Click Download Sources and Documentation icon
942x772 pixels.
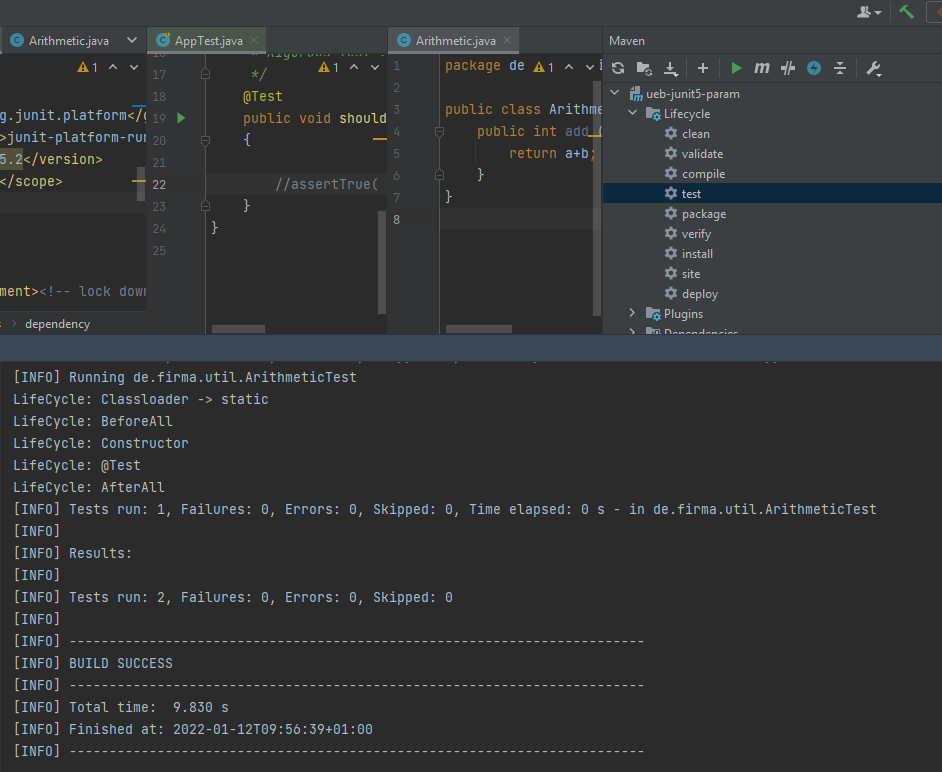(671, 68)
